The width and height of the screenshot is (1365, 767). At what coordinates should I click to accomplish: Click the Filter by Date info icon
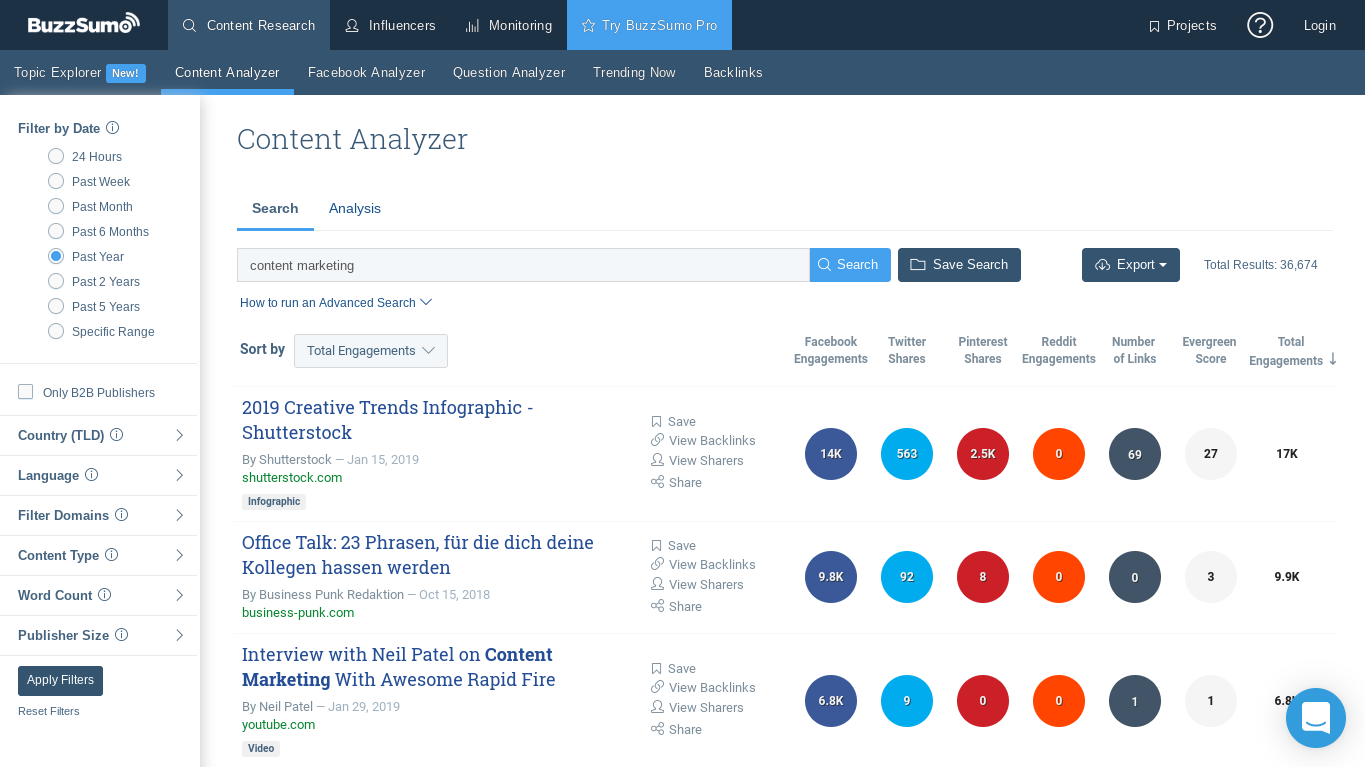click(x=113, y=128)
